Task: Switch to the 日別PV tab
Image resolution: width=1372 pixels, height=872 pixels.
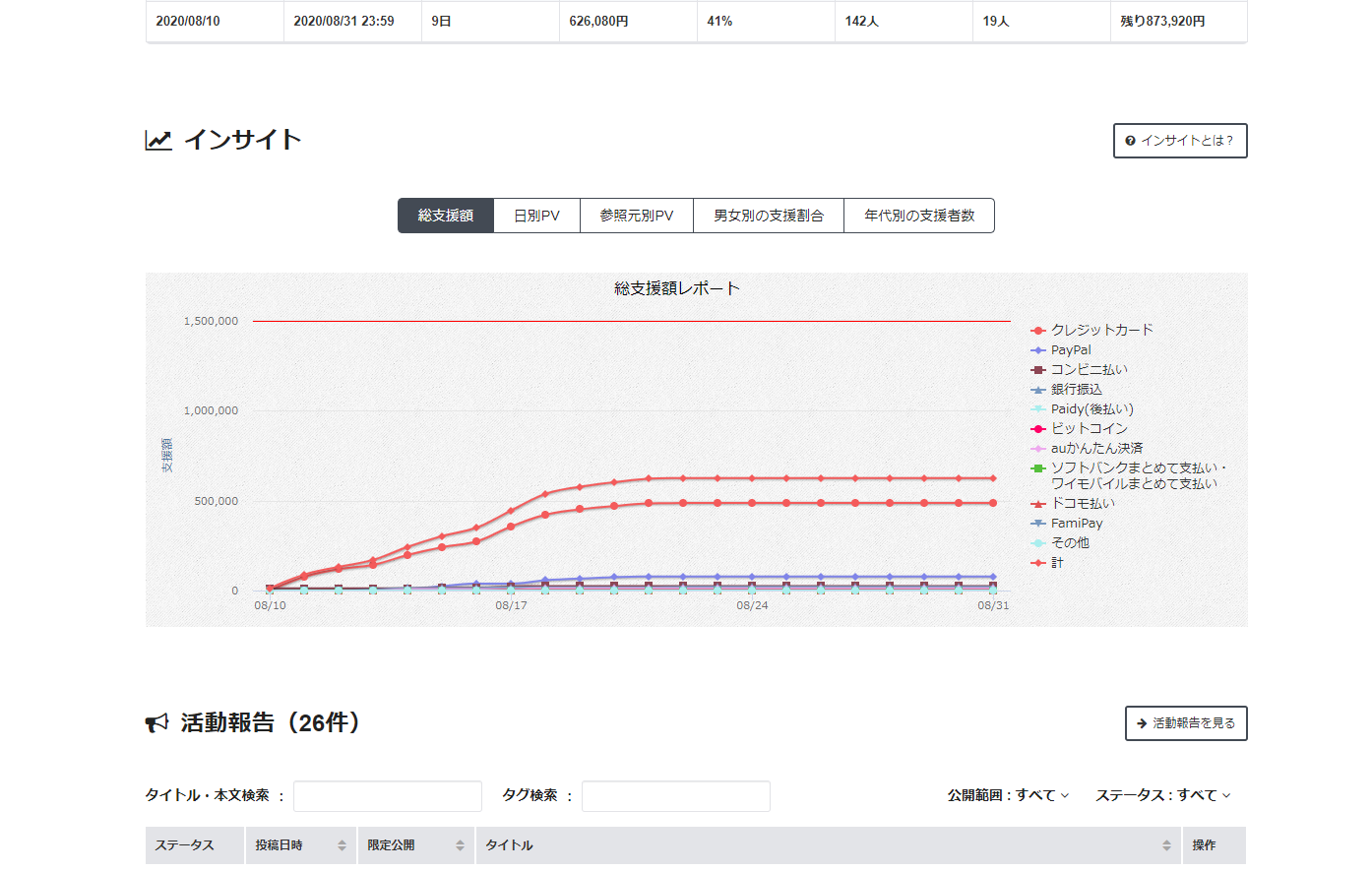Action: (536, 216)
